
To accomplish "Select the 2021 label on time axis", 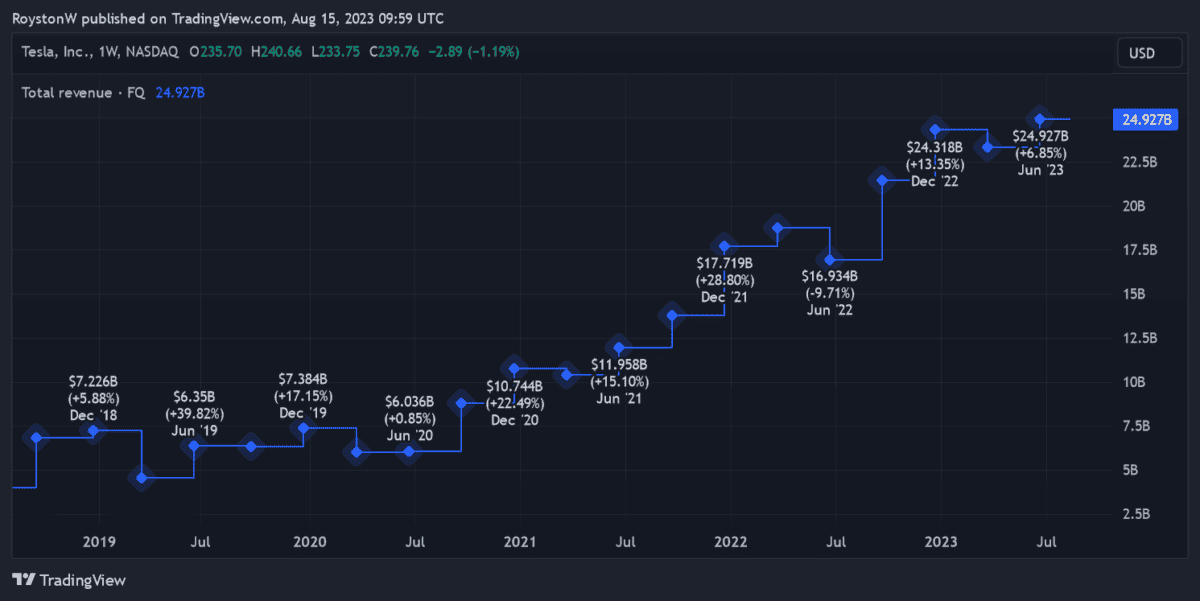I will 520,542.
